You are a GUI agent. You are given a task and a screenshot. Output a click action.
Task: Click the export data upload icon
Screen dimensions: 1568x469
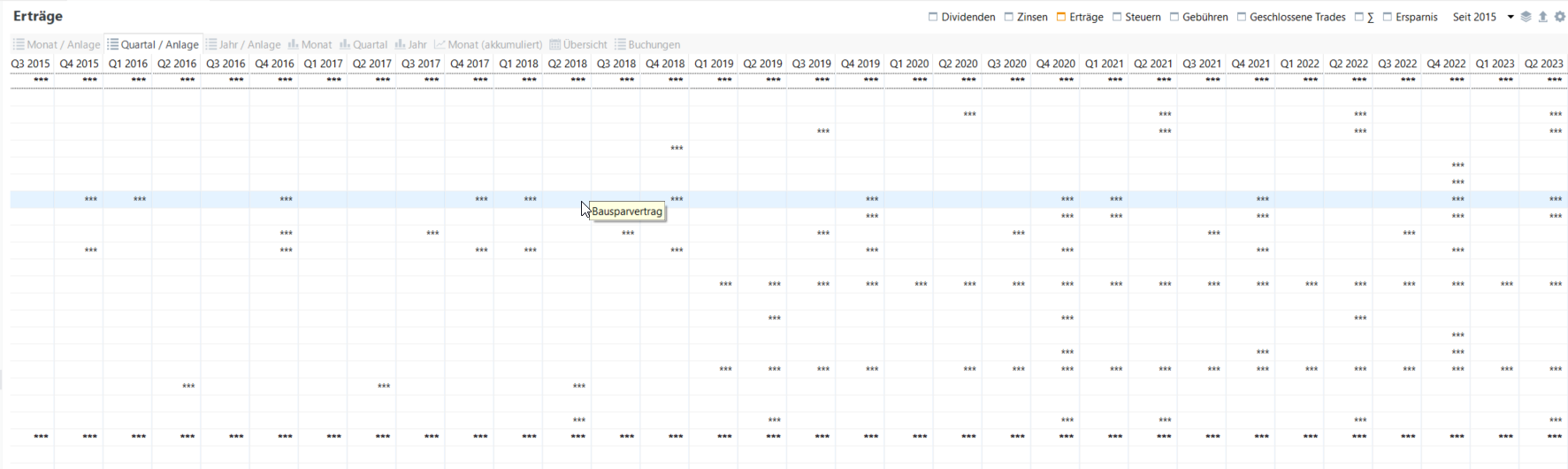click(1543, 17)
